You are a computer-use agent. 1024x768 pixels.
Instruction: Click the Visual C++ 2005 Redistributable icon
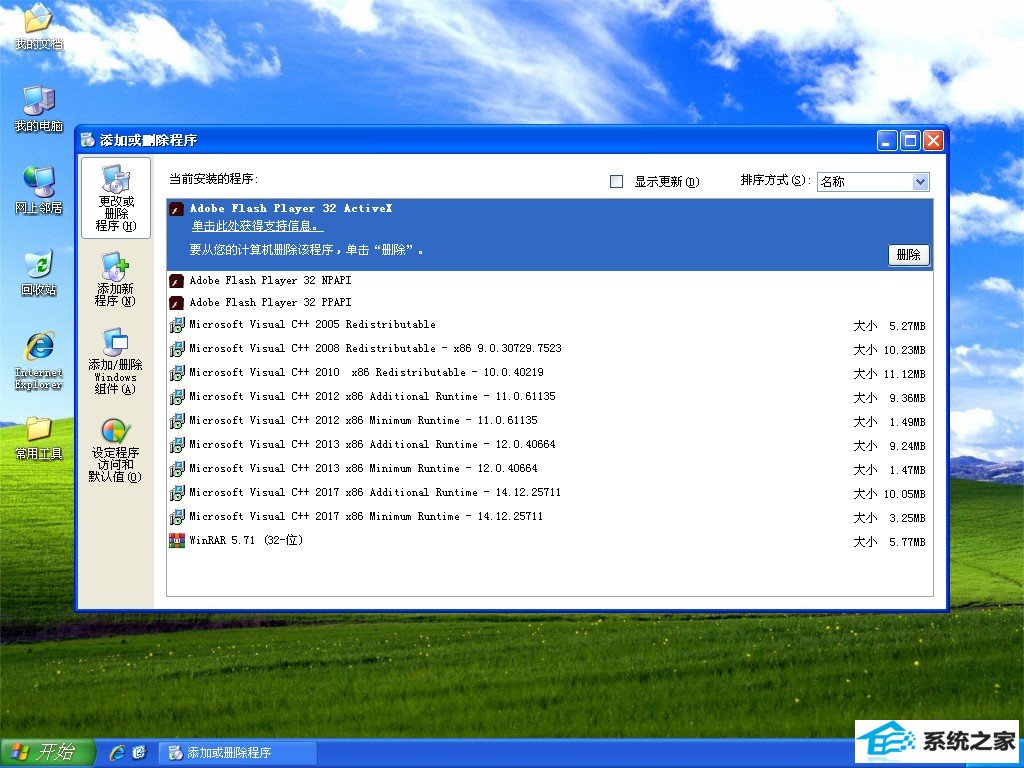tap(176, 325)
